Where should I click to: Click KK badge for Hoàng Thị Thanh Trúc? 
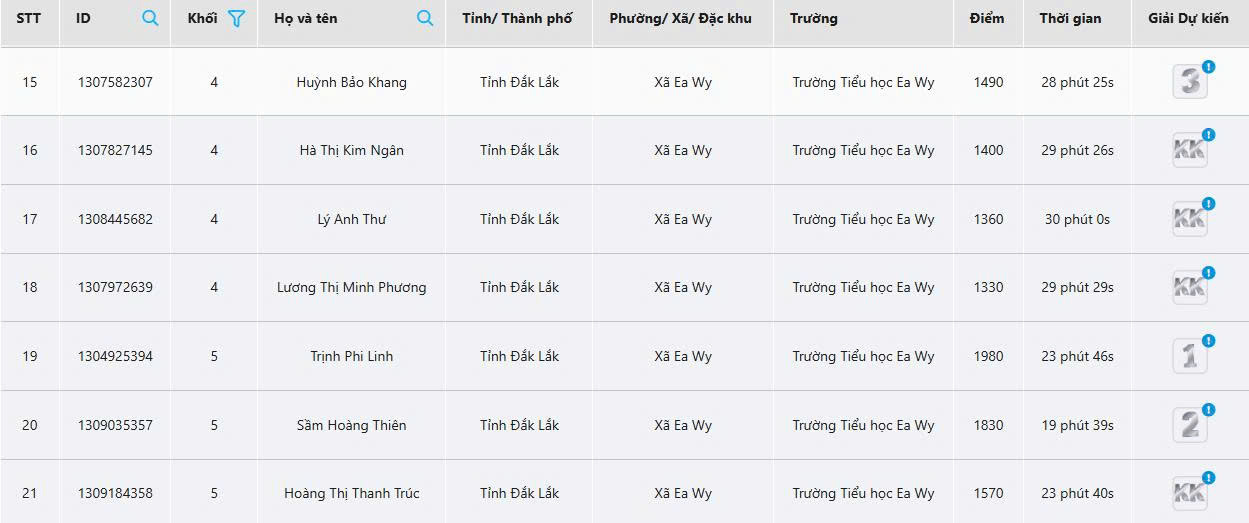point(1189,494)
